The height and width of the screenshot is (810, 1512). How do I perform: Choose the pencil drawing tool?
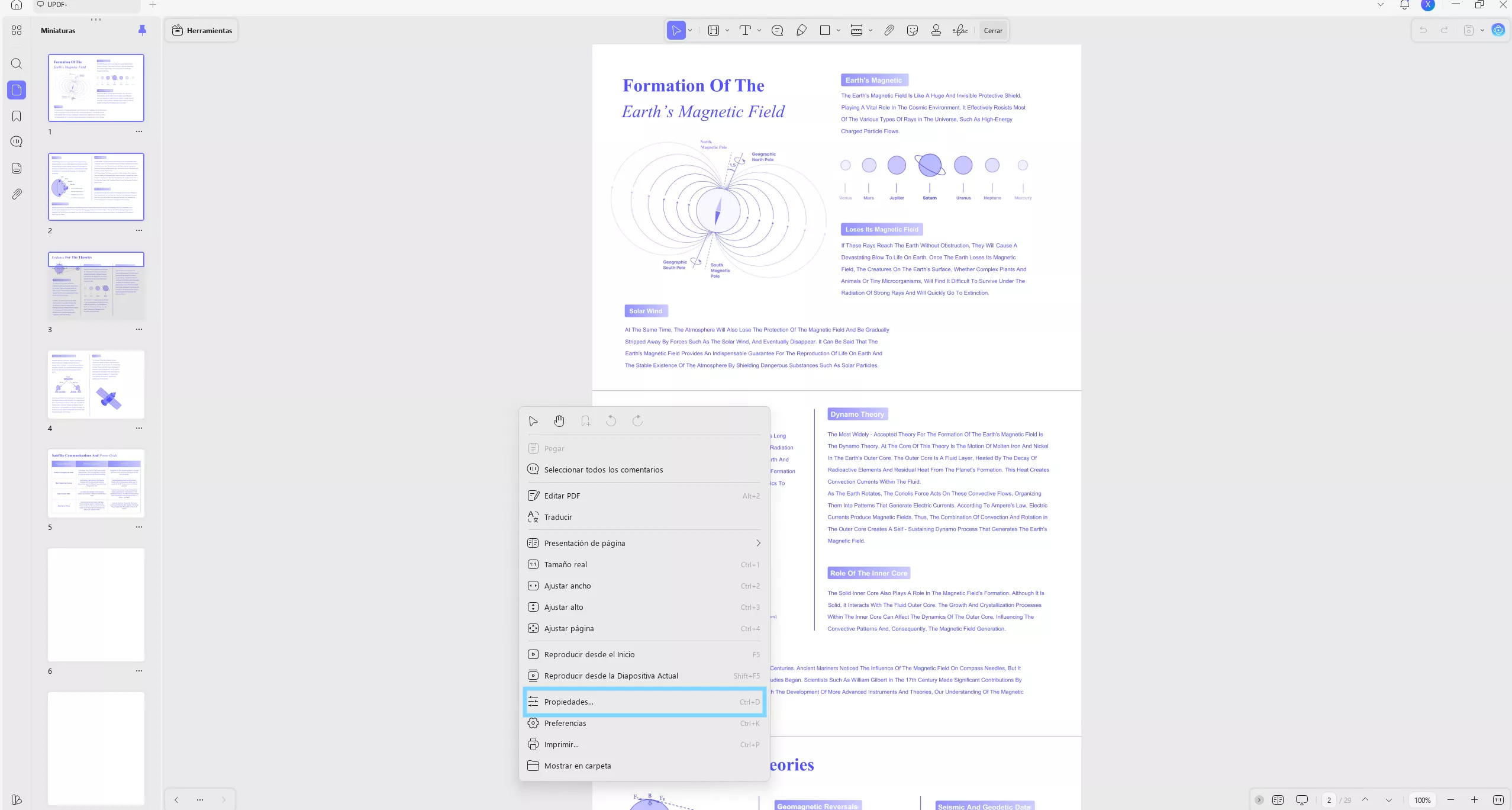coord(801,30)
